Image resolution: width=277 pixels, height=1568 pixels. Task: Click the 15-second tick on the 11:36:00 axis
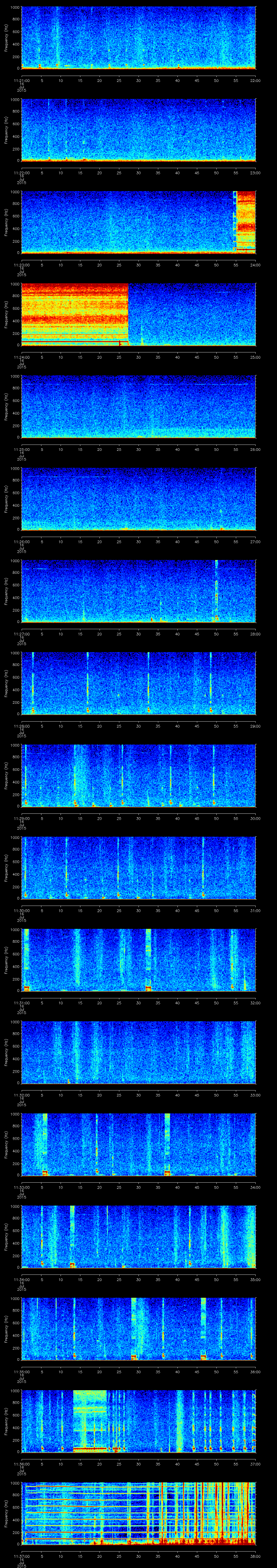point(80,1463)
